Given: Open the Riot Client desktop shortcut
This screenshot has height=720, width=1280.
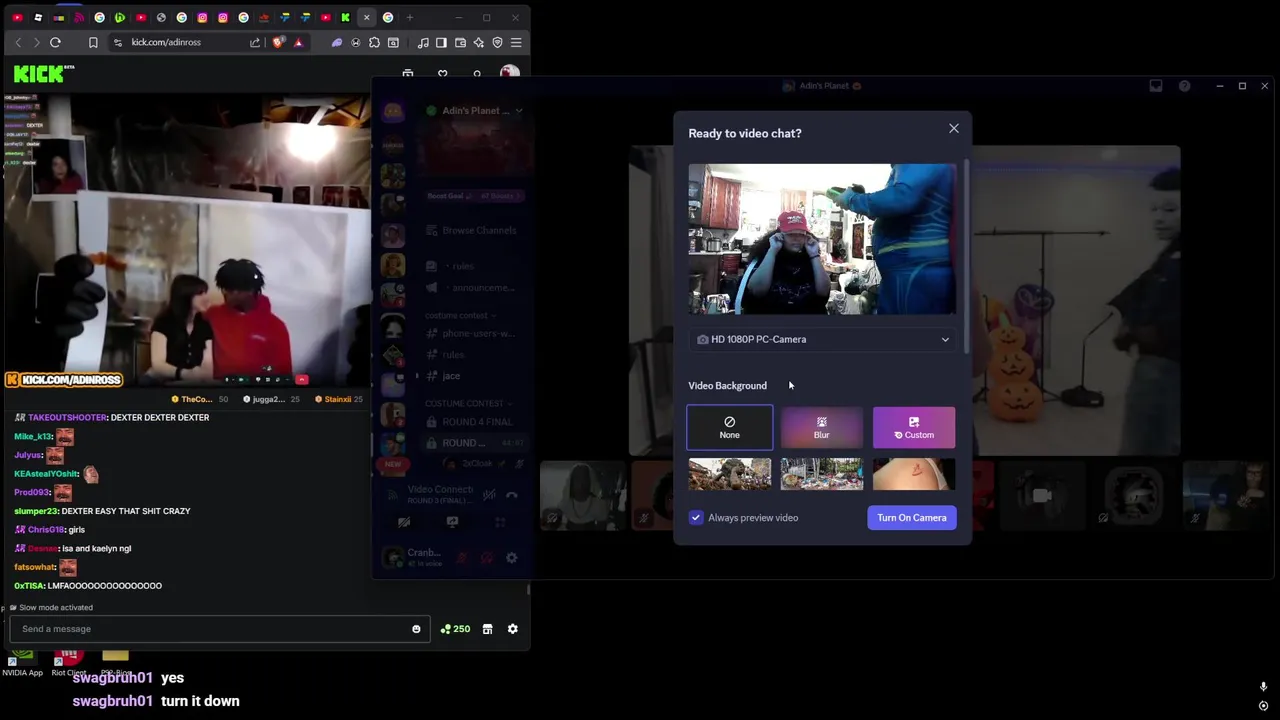Looking at the screenshot, I should pos(68,663).
